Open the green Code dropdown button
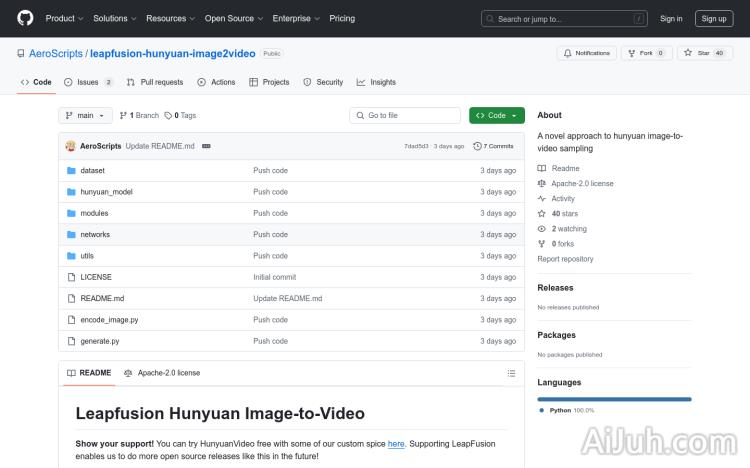Viewport: 750px width, 468px height. pyautogui.click(x=496, y=115)
